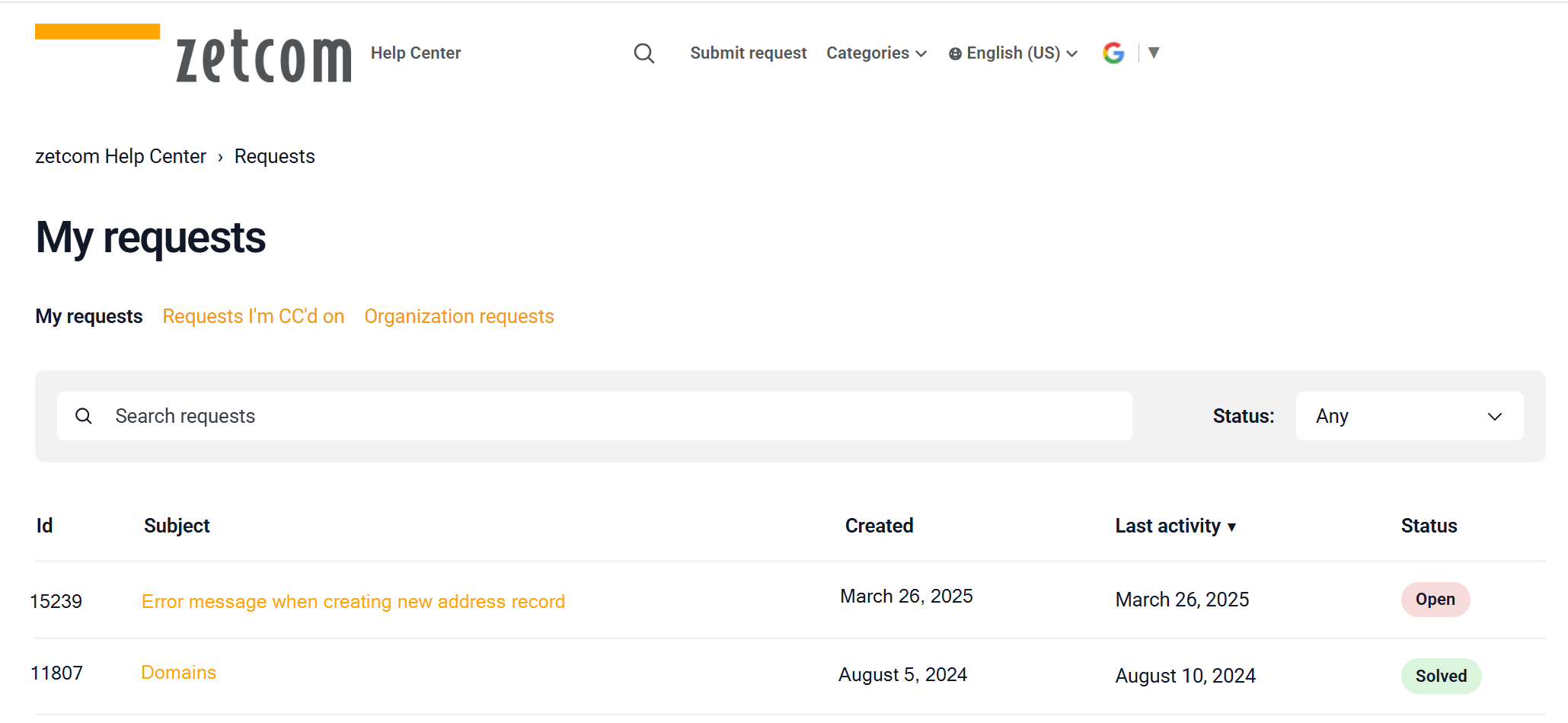This screenshot has width=1568, height=723.
Task: Open request 'Error message when creating new address record'
Action: point(353,602)
